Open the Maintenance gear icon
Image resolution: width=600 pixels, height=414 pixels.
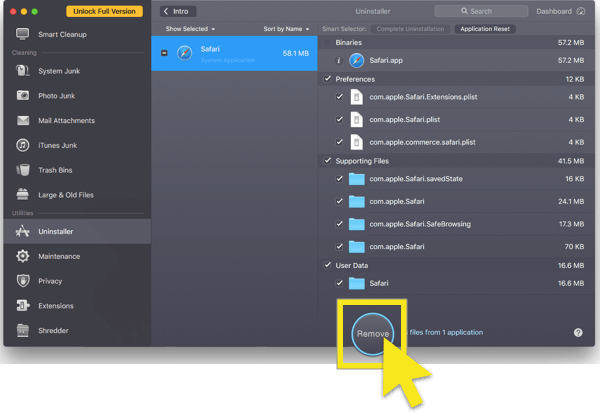[23, 256]
